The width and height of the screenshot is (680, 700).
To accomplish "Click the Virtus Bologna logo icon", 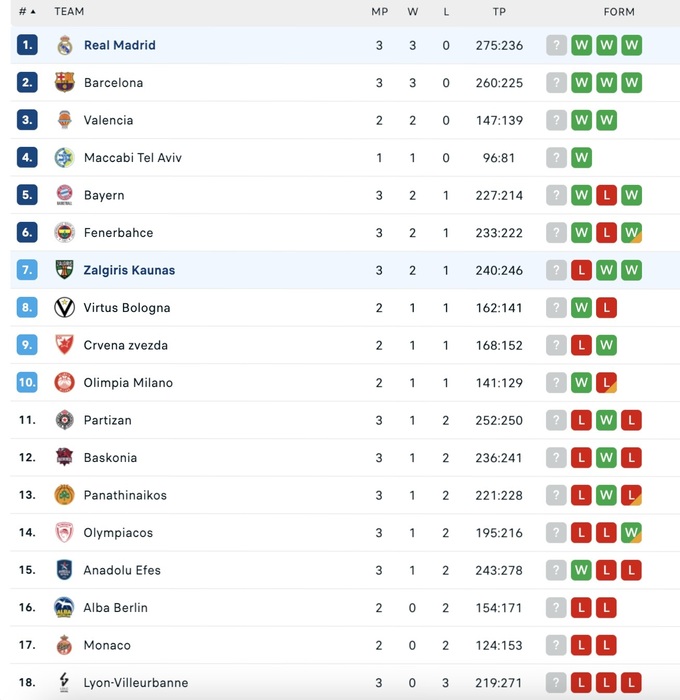I will pos(65,308).
